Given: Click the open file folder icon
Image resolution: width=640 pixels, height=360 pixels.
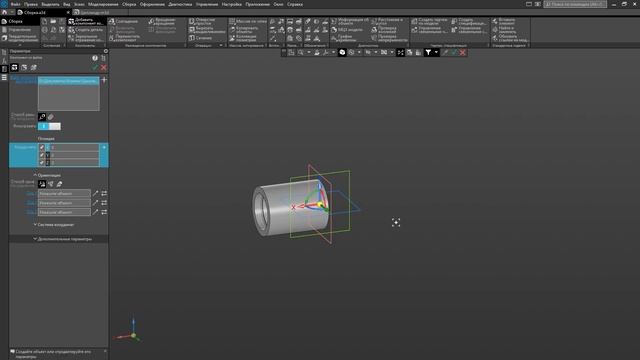Looking at the screenshot, I should (x=53, y=21).
